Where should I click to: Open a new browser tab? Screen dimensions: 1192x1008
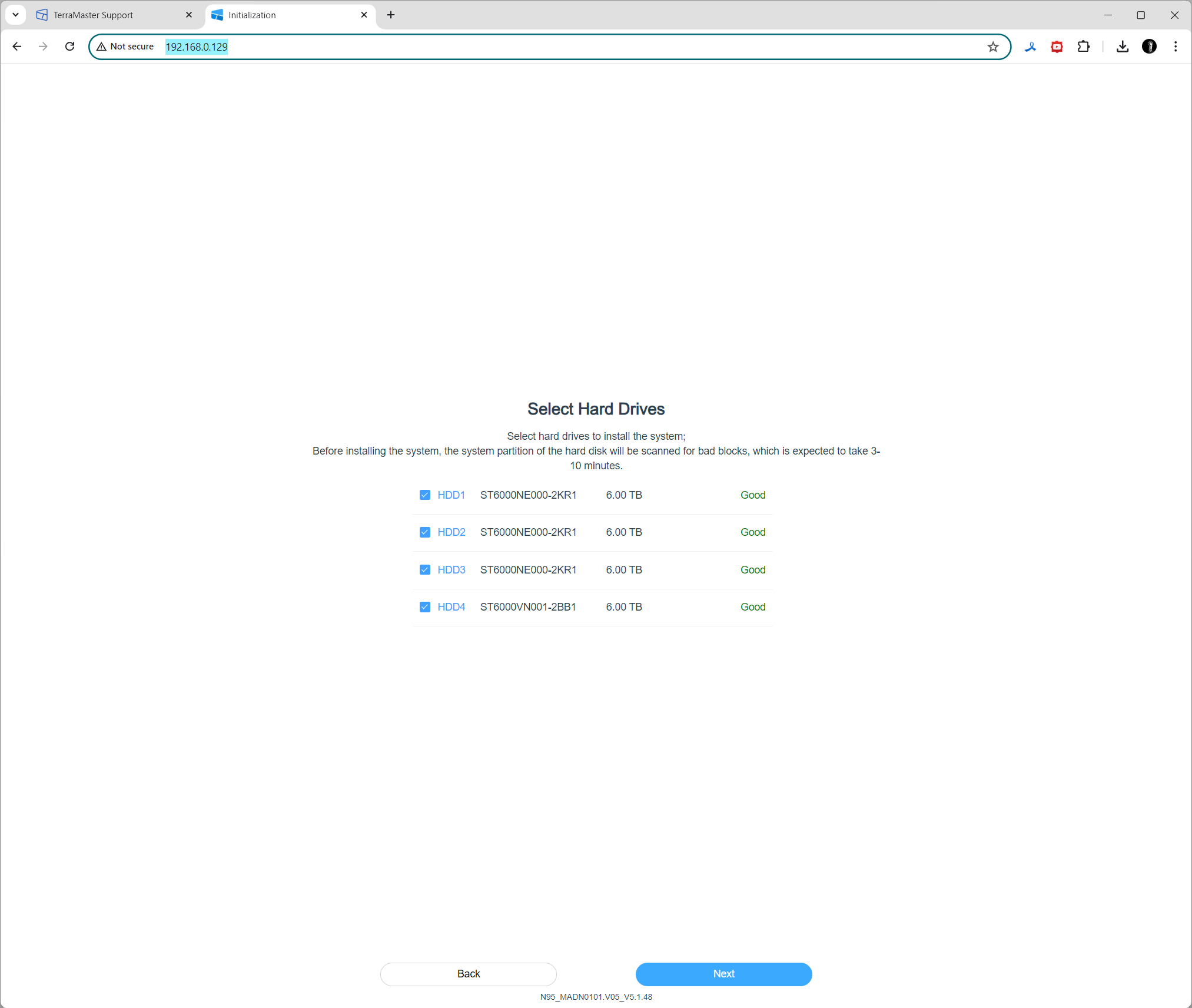(391, 15)
